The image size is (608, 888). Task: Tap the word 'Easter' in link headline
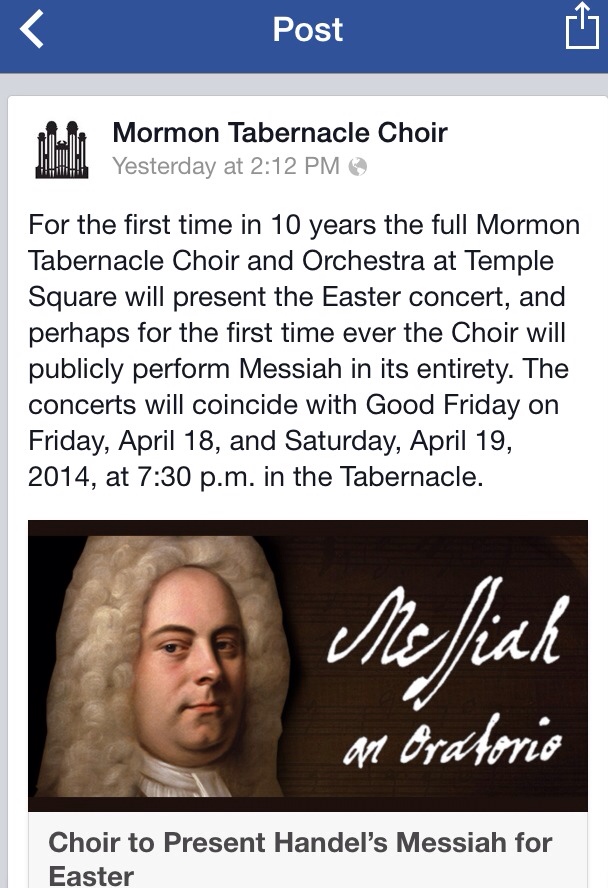pyautogui.click(x=91, y=876)
